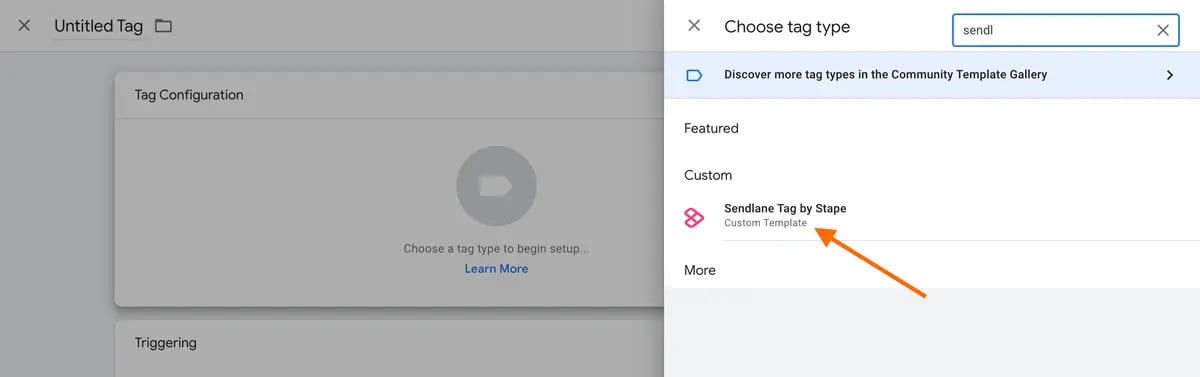Open Community Template Gallery chevron arrow
This screenshot has width=1200, height=377.
click(x=1170, y=75)
